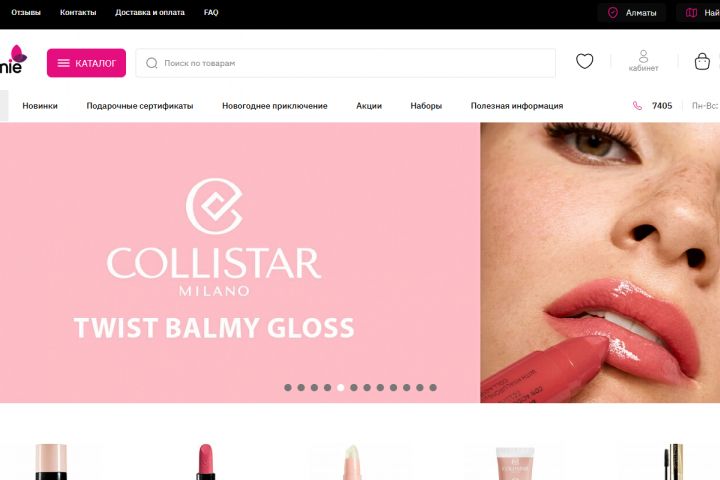The width and height of the screenshot is (720, 480).
Task: Open the Алматы city selector
Action: click(632, 13)
